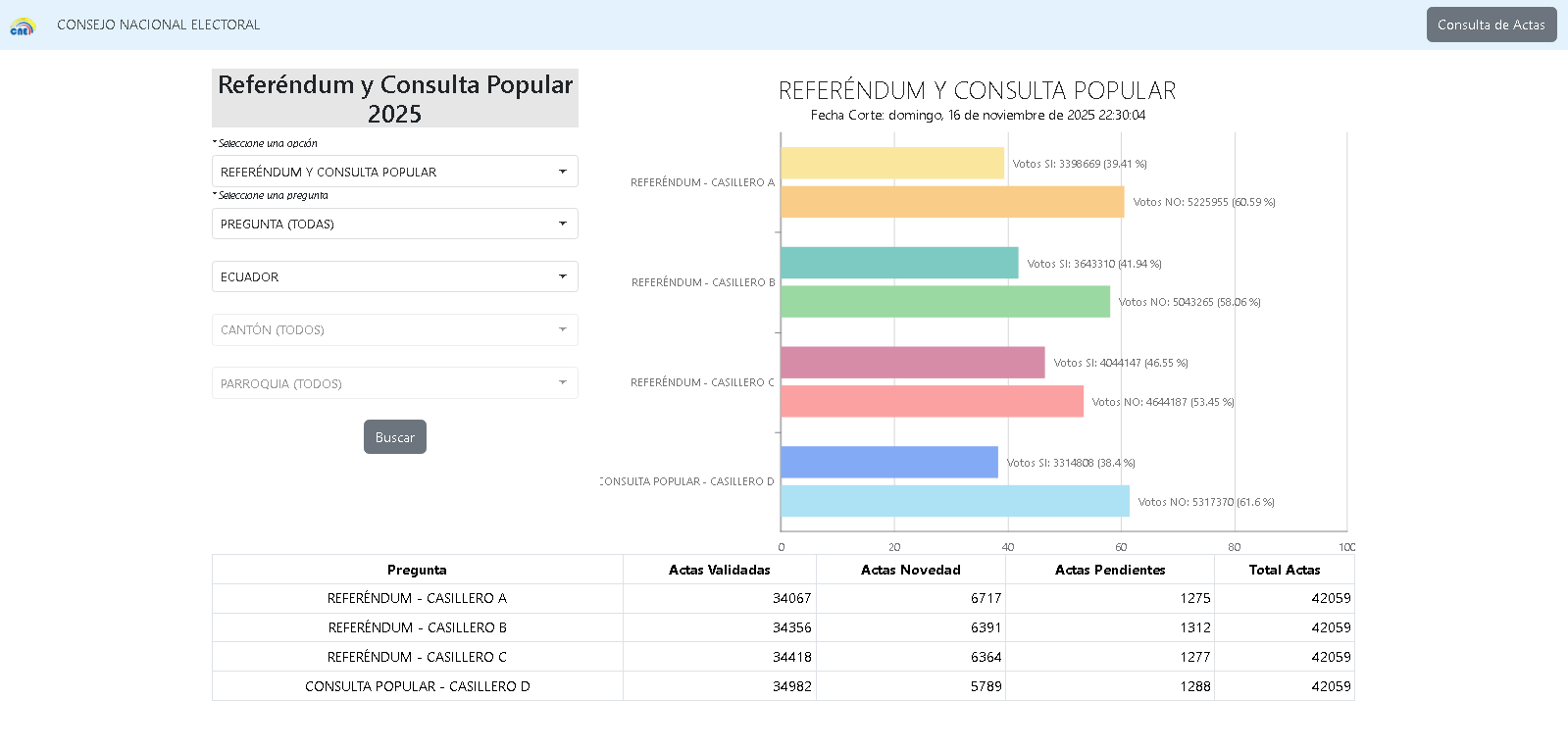Open the Ecuador province dropdown
The image size is (1568, 750).
pyautogui.click(x=394, y=276)
